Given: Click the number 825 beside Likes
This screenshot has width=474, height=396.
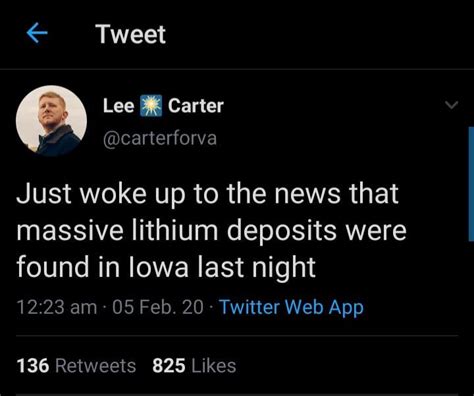Looking at the screenshot, I should (x=169, y=365).
